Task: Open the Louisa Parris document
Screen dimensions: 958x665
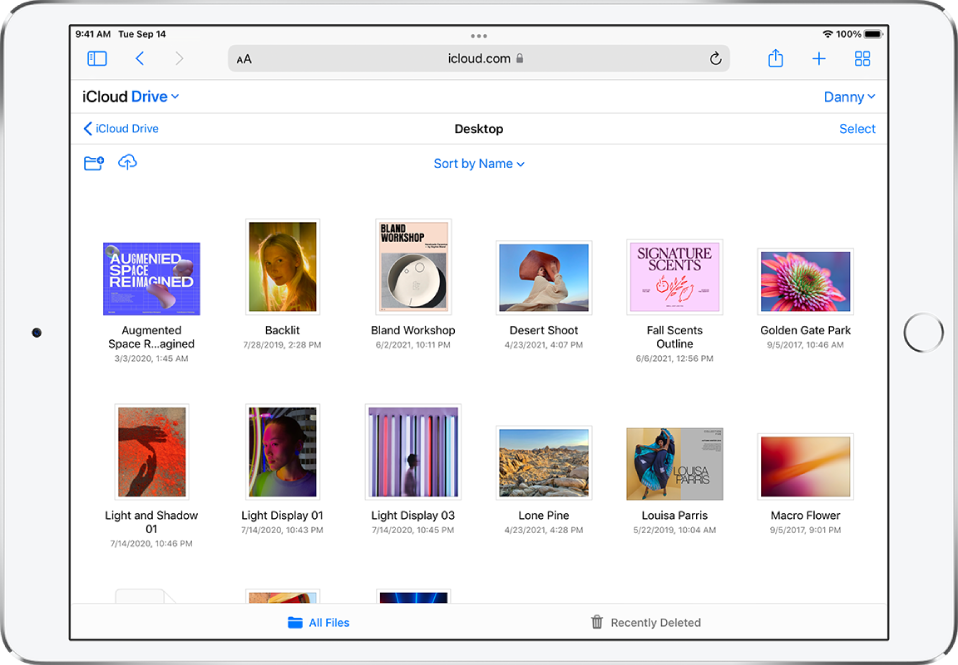Action: [x=675, y=464]
